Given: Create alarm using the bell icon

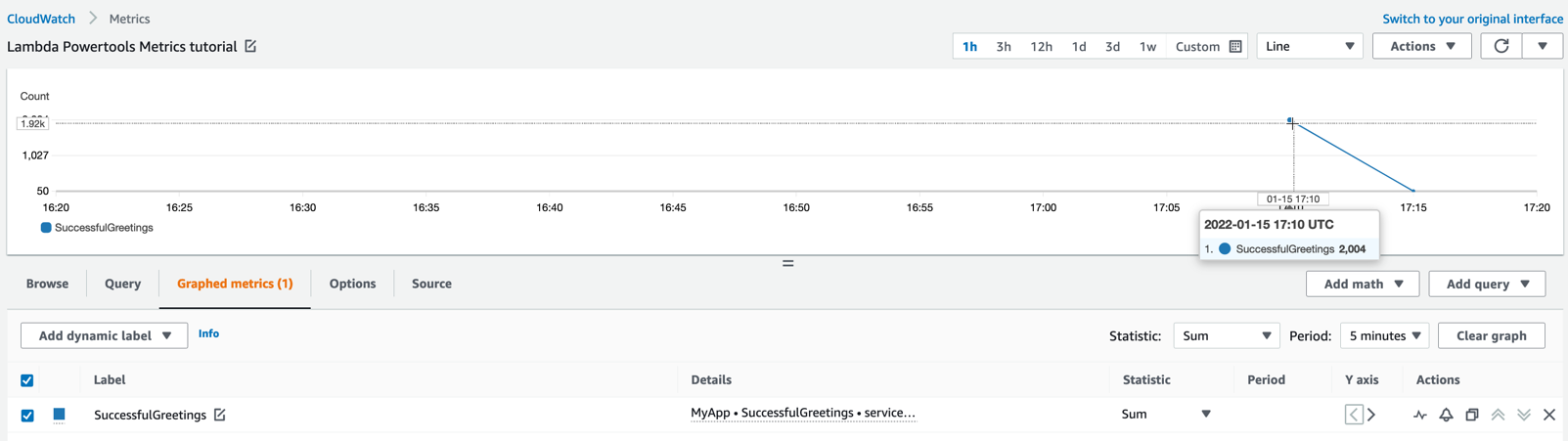Looking at the screenshot, I should click(x=1446, y=415).
